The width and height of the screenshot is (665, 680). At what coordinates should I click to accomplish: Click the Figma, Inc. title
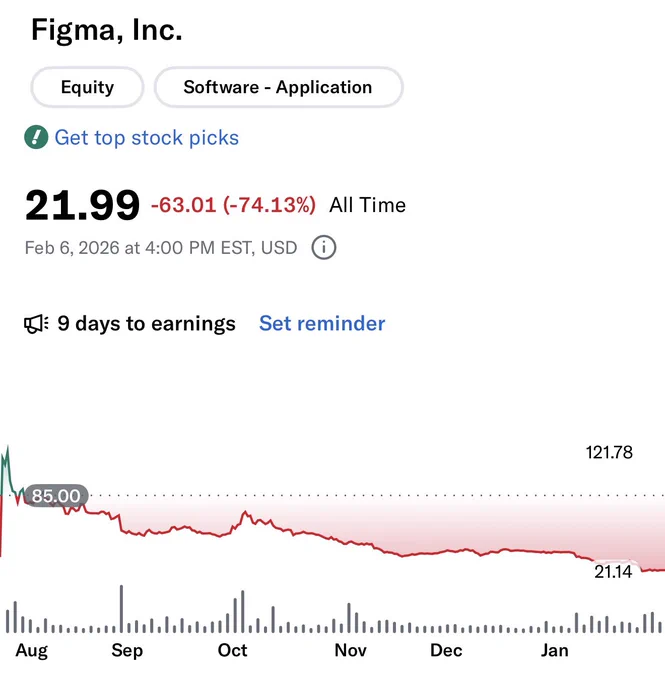pos(107,30)
